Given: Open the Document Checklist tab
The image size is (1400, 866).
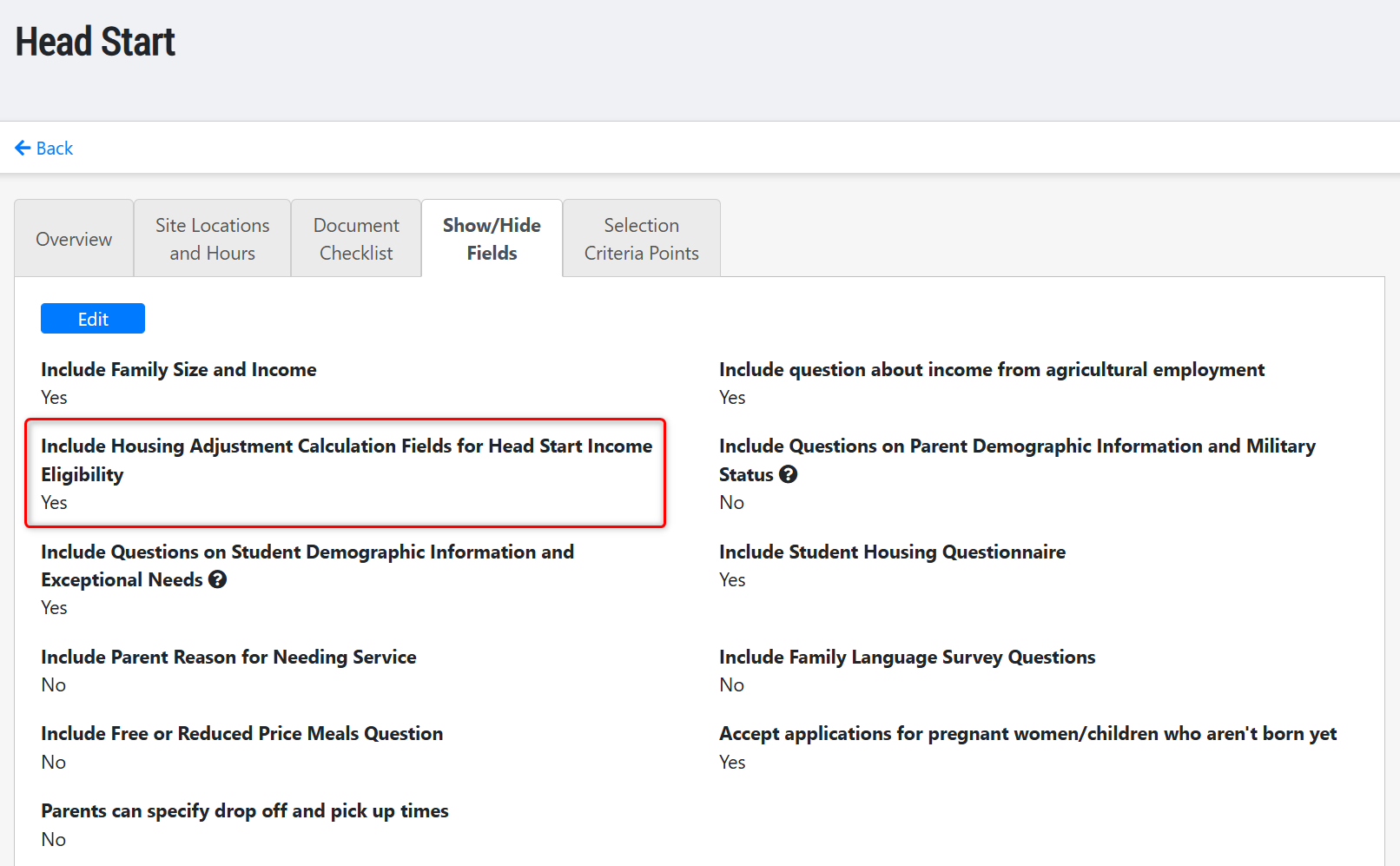Looking at the screenshot, I should [356, 239].
